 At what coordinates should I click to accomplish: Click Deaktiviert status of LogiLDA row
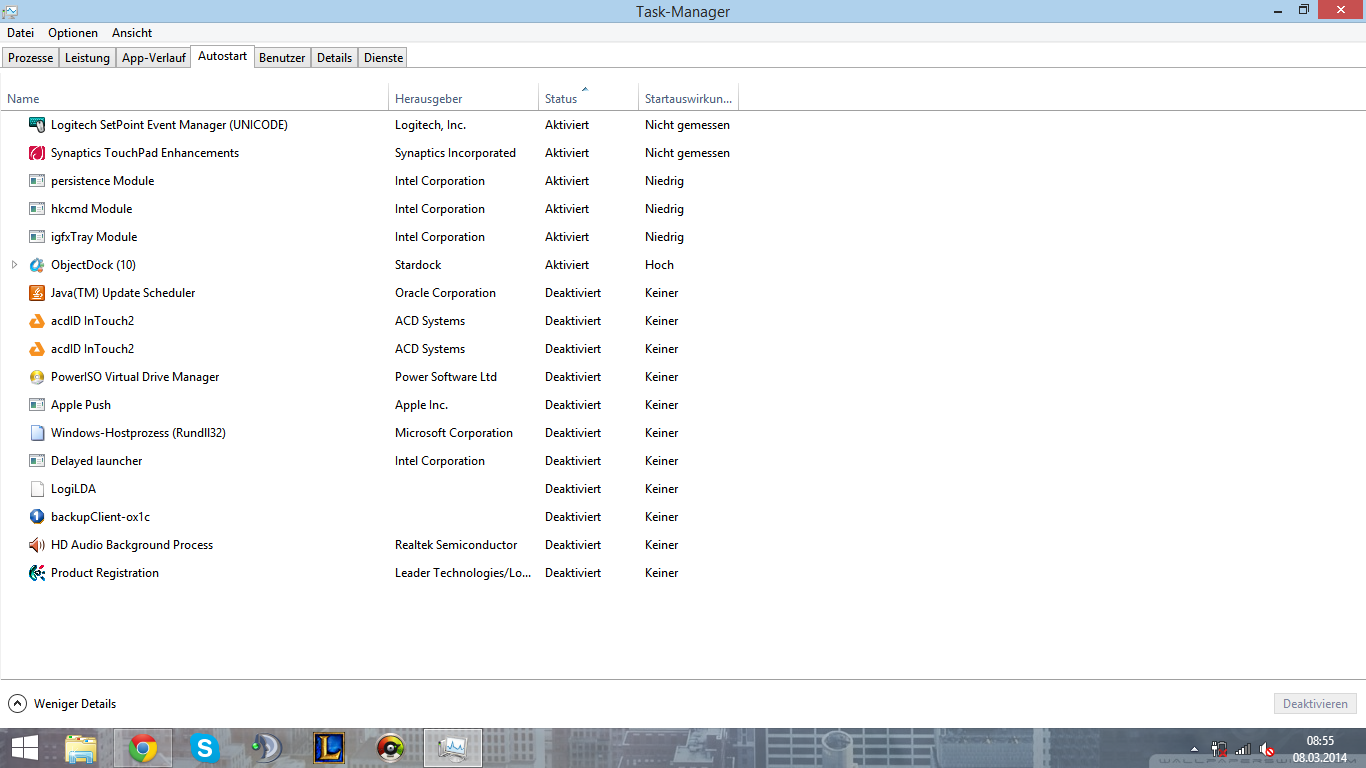[x=573, y=489]
